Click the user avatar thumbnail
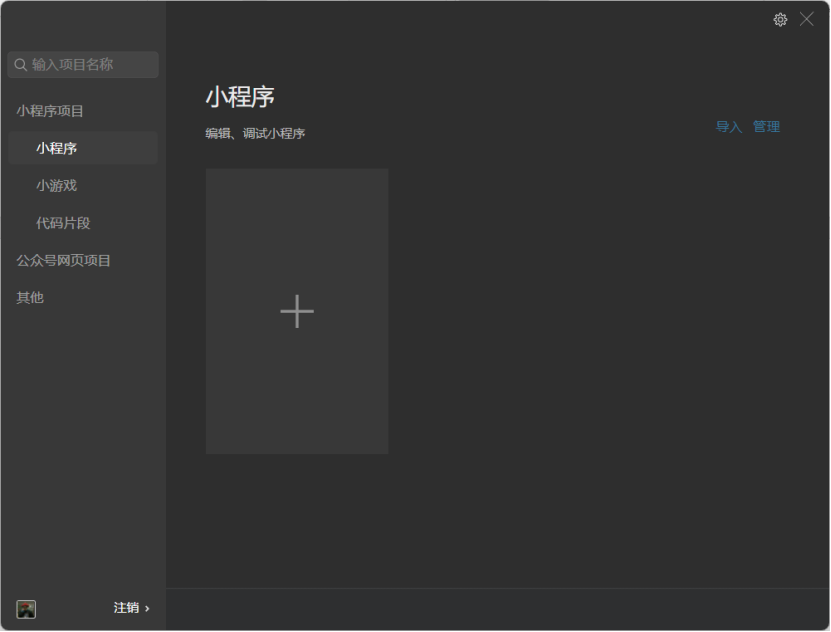Image resolution: width=831 pixels, height=632 pixels. click(26, 609)
